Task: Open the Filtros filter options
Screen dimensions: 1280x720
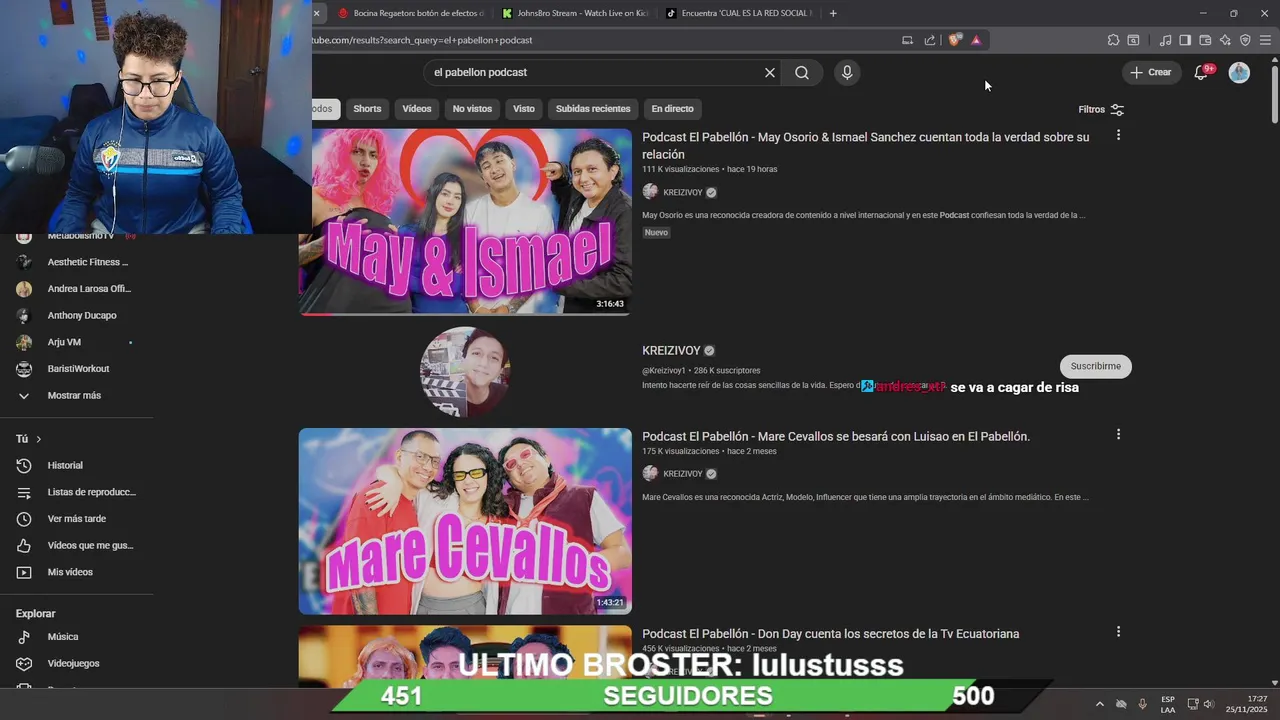Action: click(1101, 109)
